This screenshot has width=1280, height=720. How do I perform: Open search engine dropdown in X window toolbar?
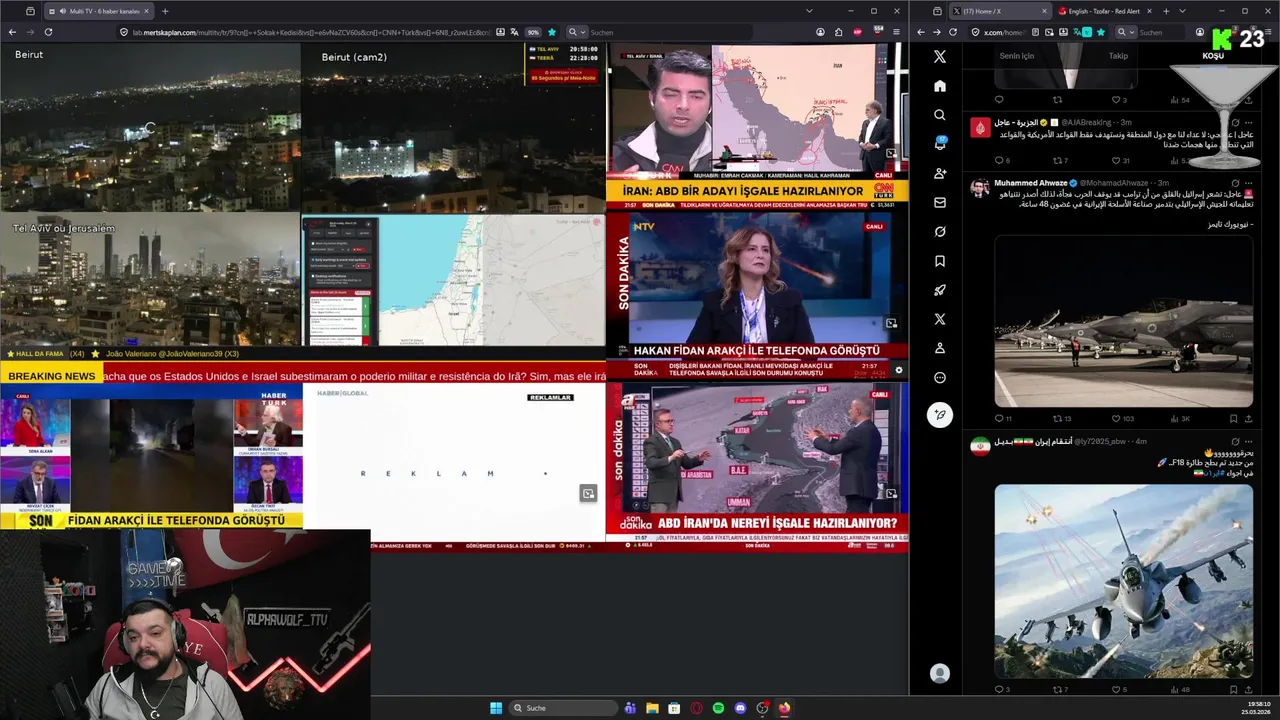[1125, 32]
